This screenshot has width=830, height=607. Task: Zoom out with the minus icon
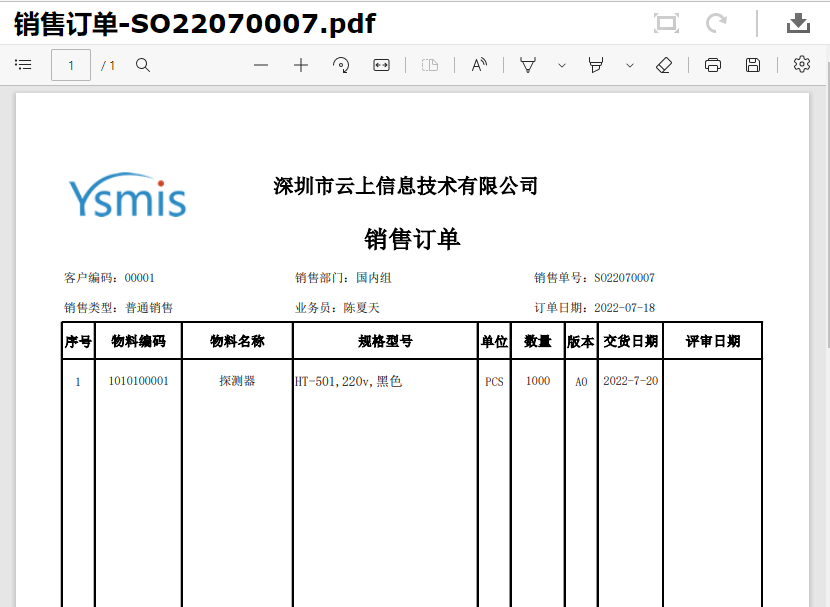click(x=261, y=65)
